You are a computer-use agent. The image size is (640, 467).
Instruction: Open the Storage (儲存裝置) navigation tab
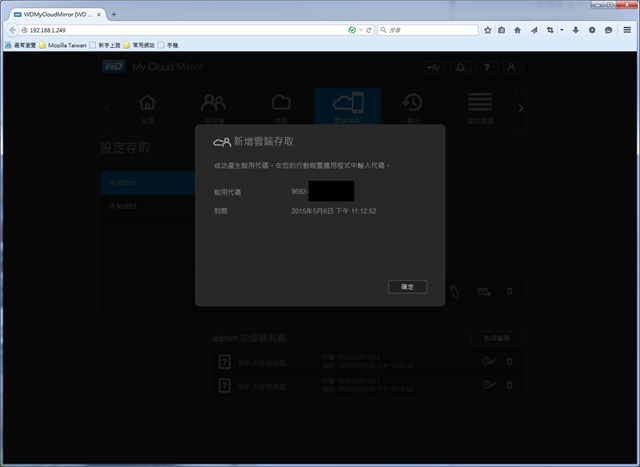tap(480, 108)
